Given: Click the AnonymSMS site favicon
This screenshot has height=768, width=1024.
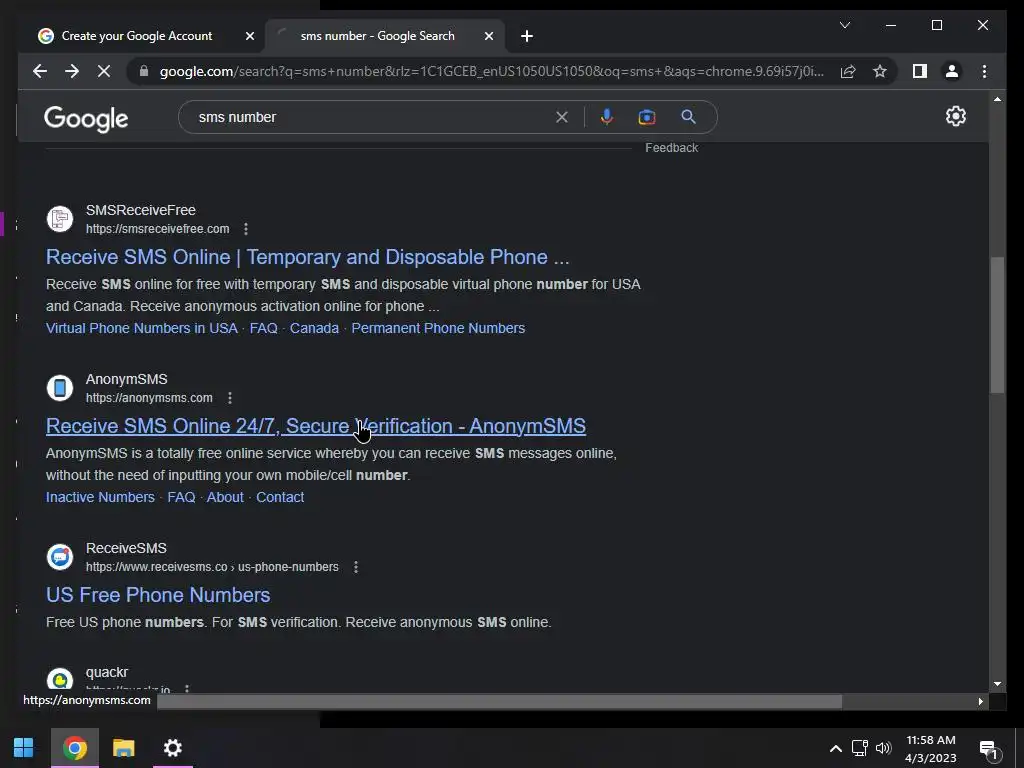Looking at the screenshot, I should [59, 388].
